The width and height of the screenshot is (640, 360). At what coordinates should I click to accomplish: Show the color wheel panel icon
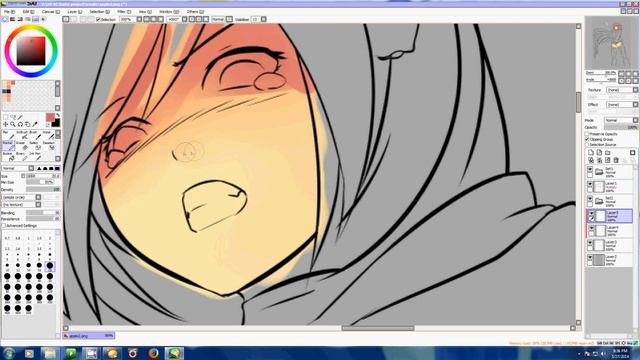tap(5, 19)
